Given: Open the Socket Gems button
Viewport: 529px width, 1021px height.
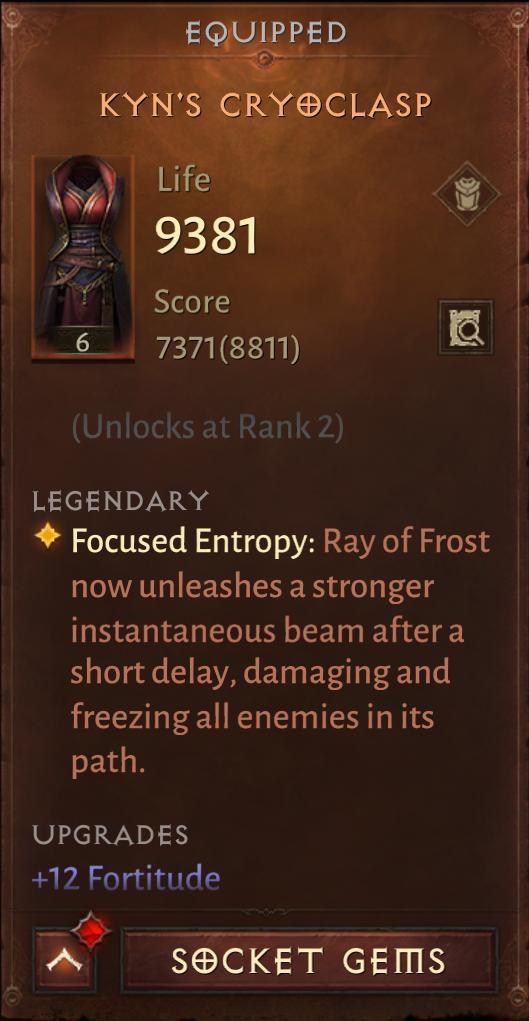Looking at the screenshot, I should pos(309,960).
